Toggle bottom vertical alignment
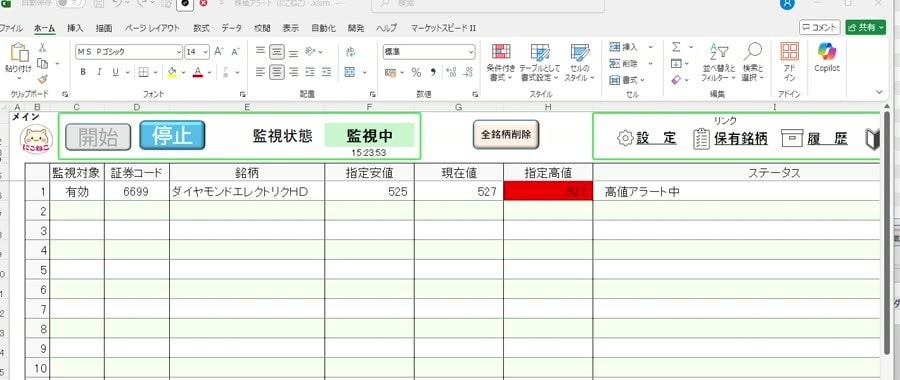The height and width of the screenshot is (380, 900). pos(293,52)
